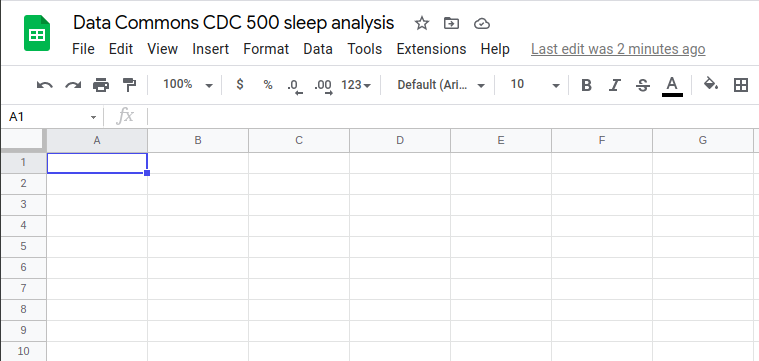Click the Redo arrow icon
The width and height of the screenshot is (759, 361).
tap(73, 85)
